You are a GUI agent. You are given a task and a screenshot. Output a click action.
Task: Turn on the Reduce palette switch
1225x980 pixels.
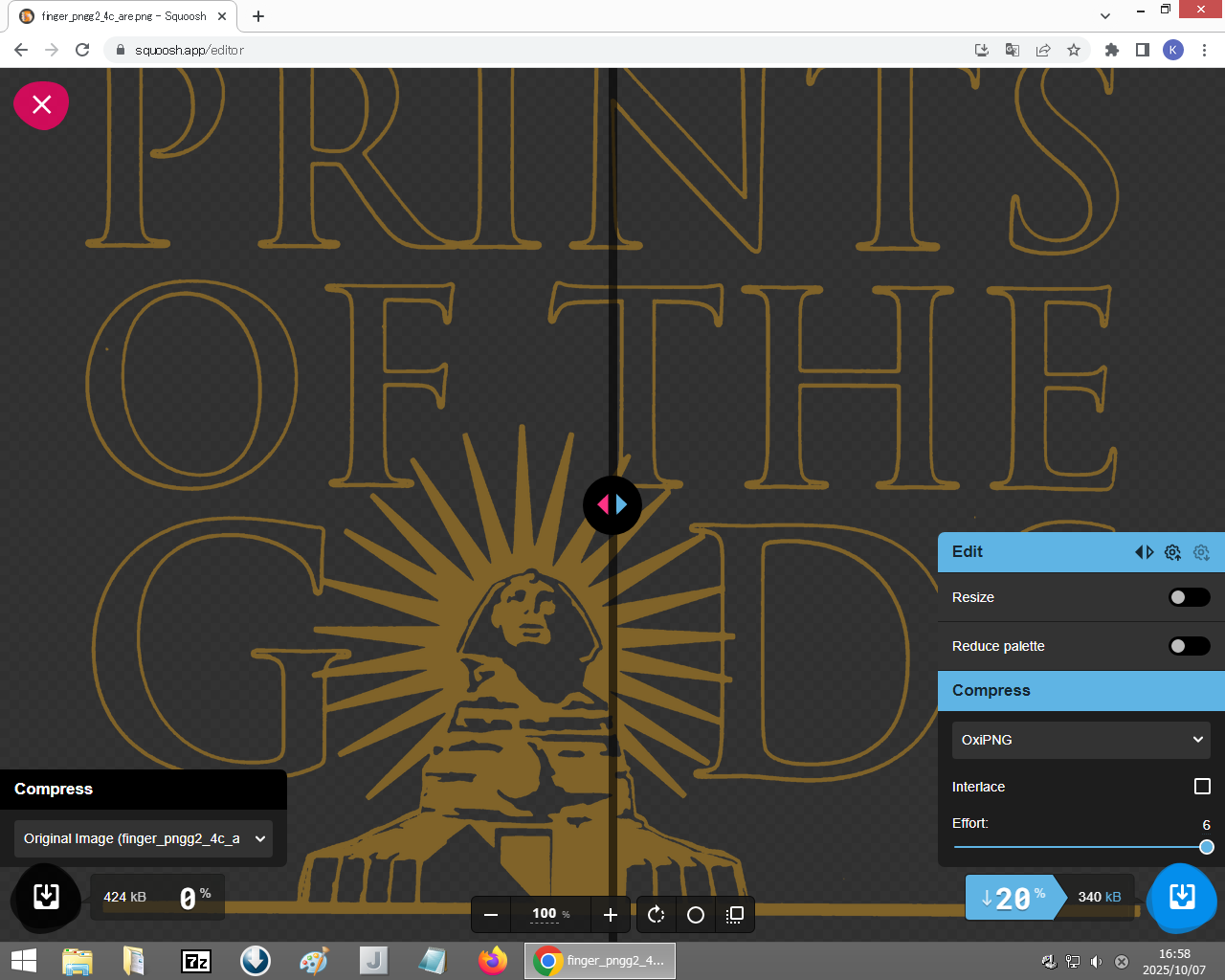pyautogui.click(x=1189, y=646)
